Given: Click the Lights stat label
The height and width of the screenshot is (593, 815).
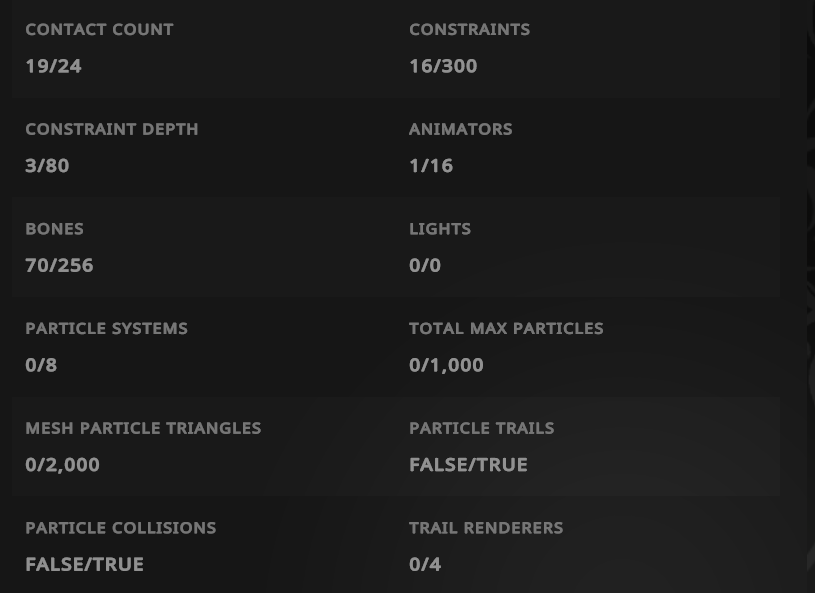Looking at the screenshot, I should point(440,229).
